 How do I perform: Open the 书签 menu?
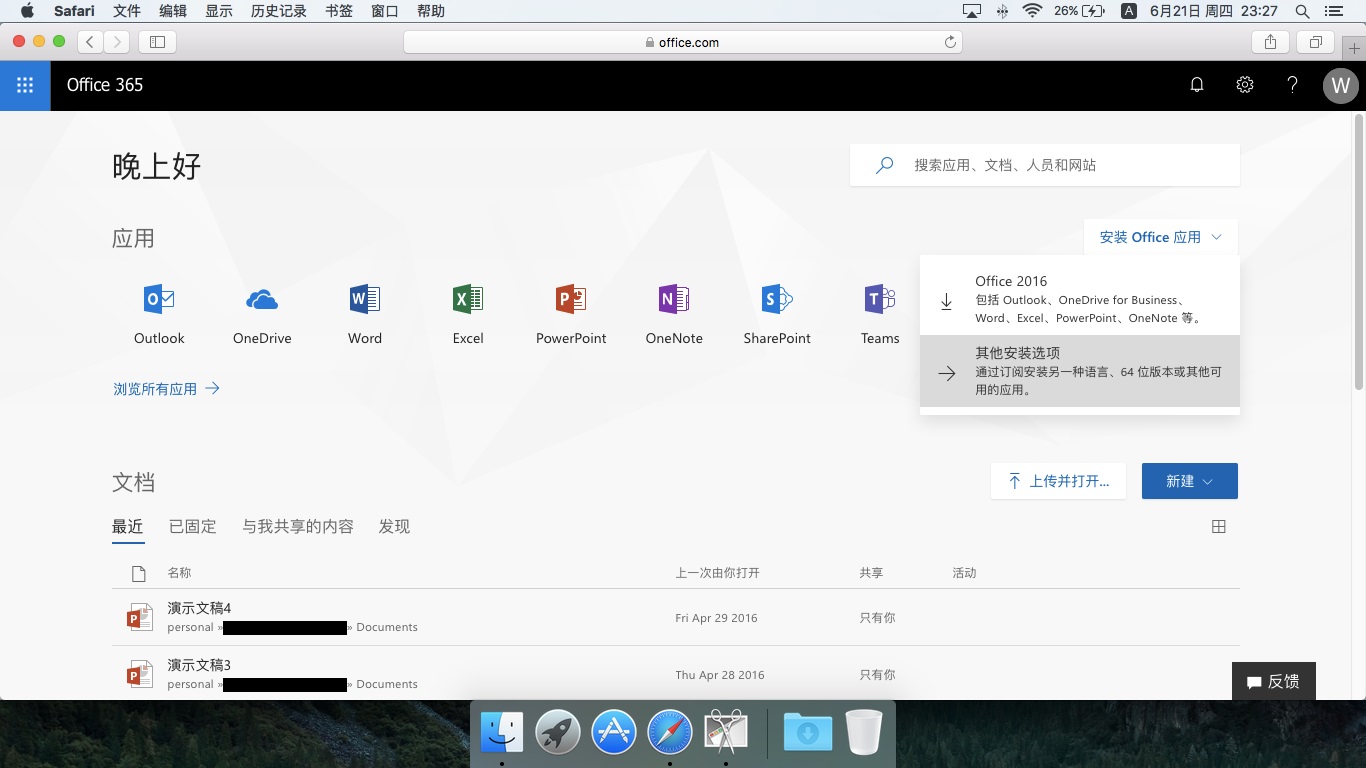(339, 11)
